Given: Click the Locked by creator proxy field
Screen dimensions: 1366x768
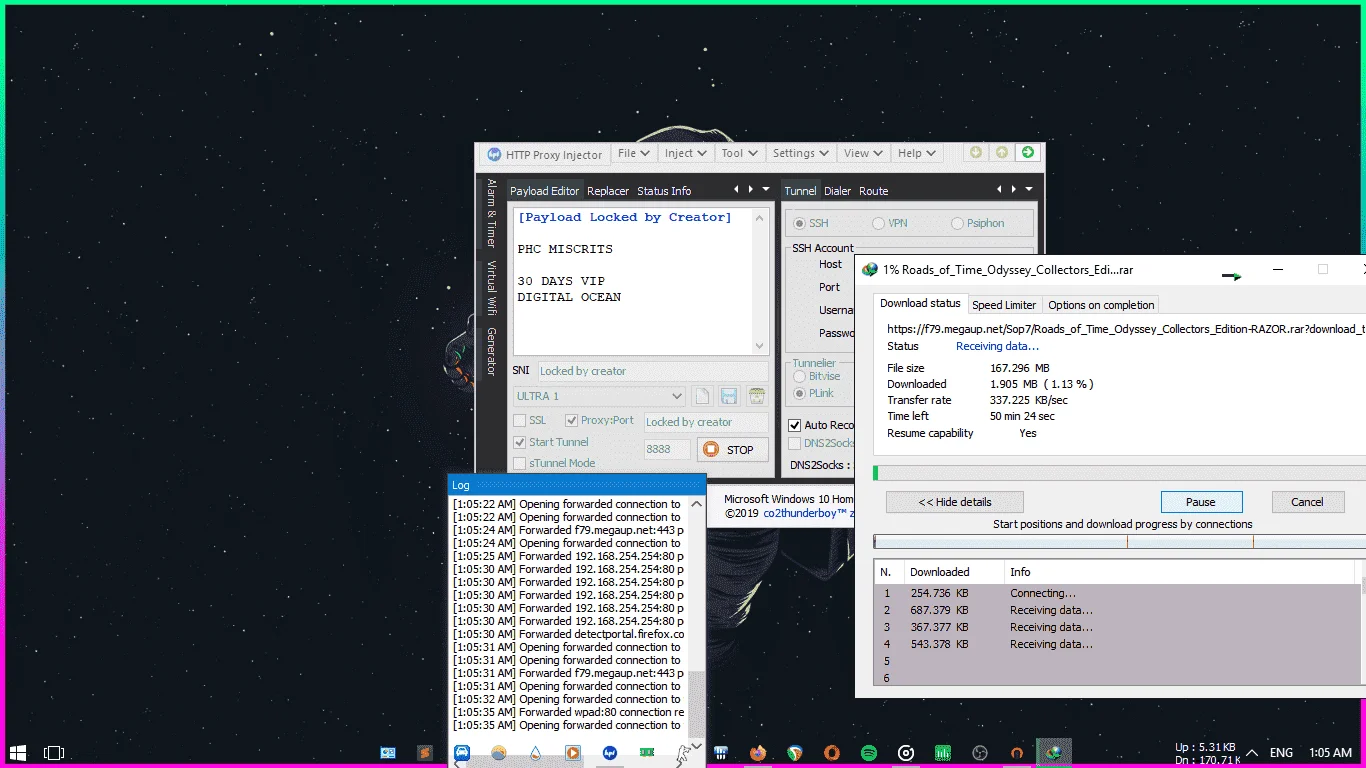Looking at the screenshot, I should (706, 422).
